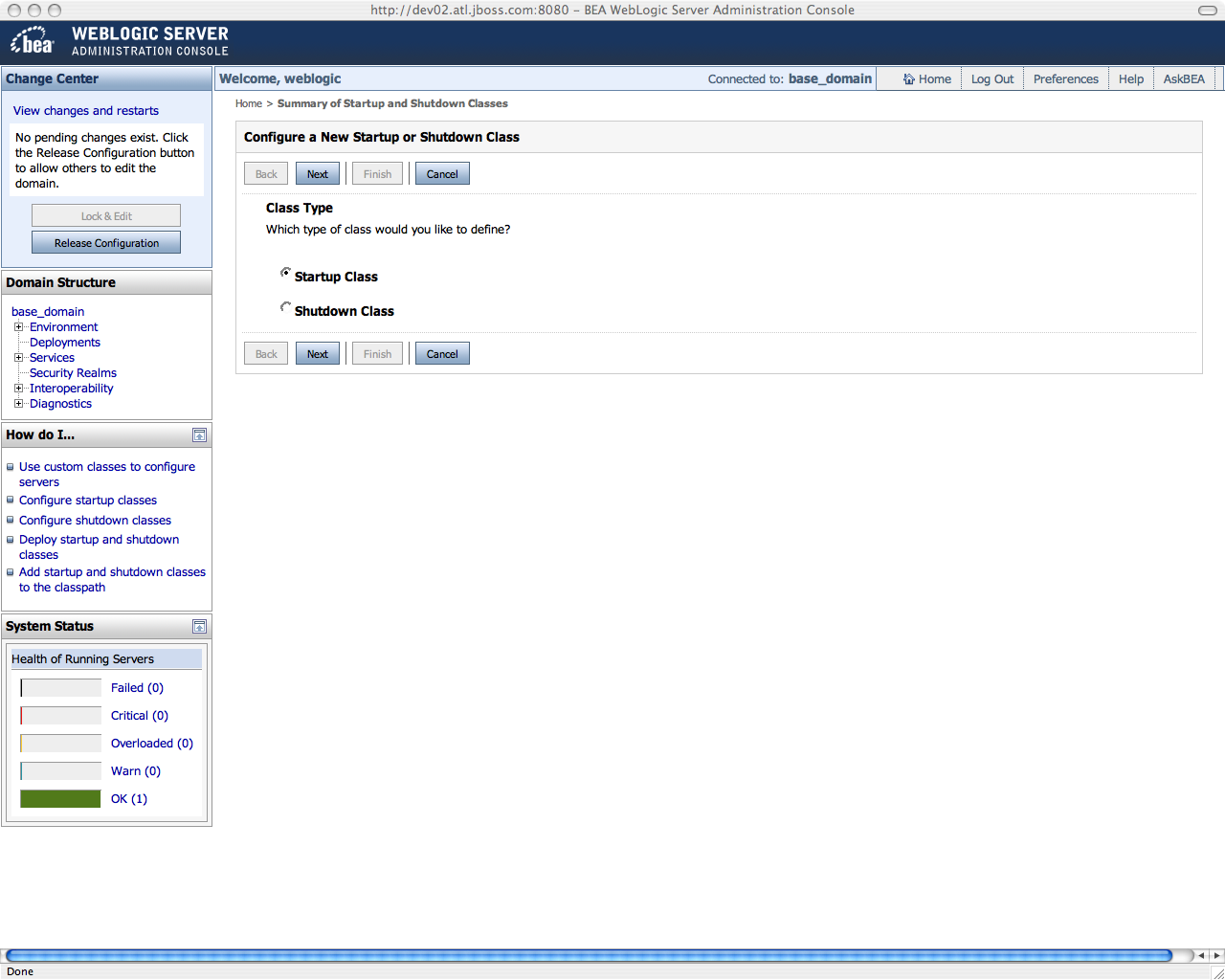Click the top Back button

266,174
